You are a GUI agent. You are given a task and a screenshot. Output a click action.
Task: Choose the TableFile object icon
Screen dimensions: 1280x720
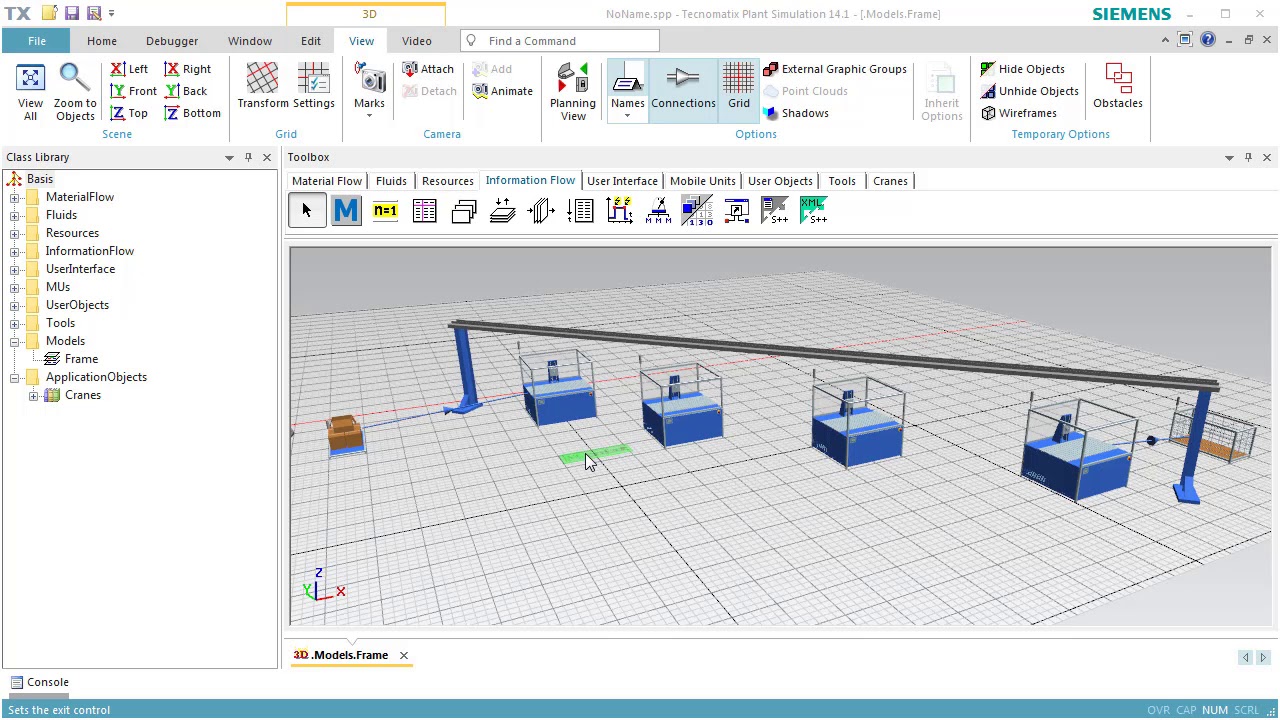[x=424, y=211]
